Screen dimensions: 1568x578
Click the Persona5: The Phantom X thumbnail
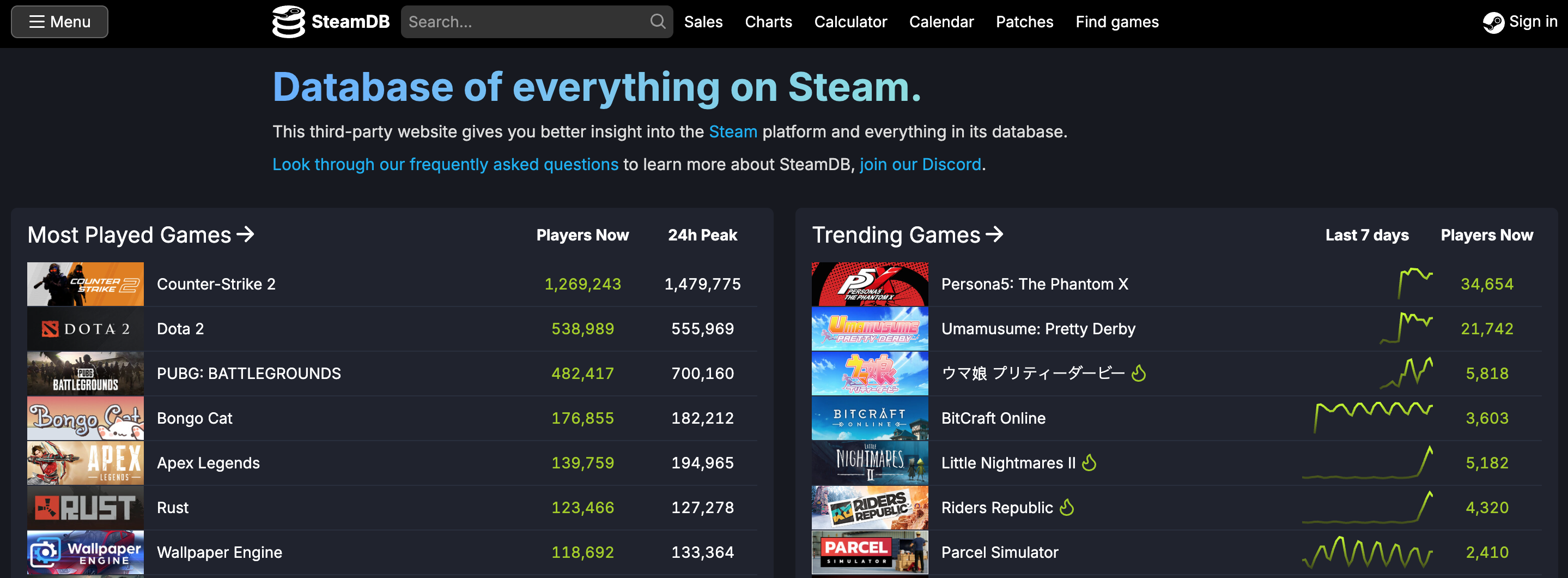tap(870, 284)
